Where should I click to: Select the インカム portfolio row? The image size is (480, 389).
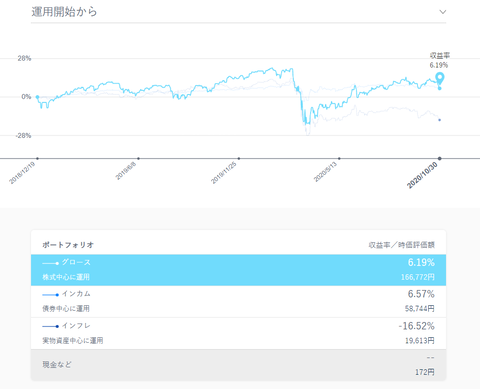238,301
